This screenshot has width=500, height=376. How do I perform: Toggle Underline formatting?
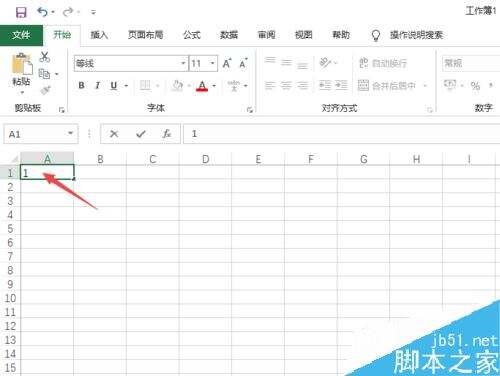pyautogui.click(x=114, y=86)
